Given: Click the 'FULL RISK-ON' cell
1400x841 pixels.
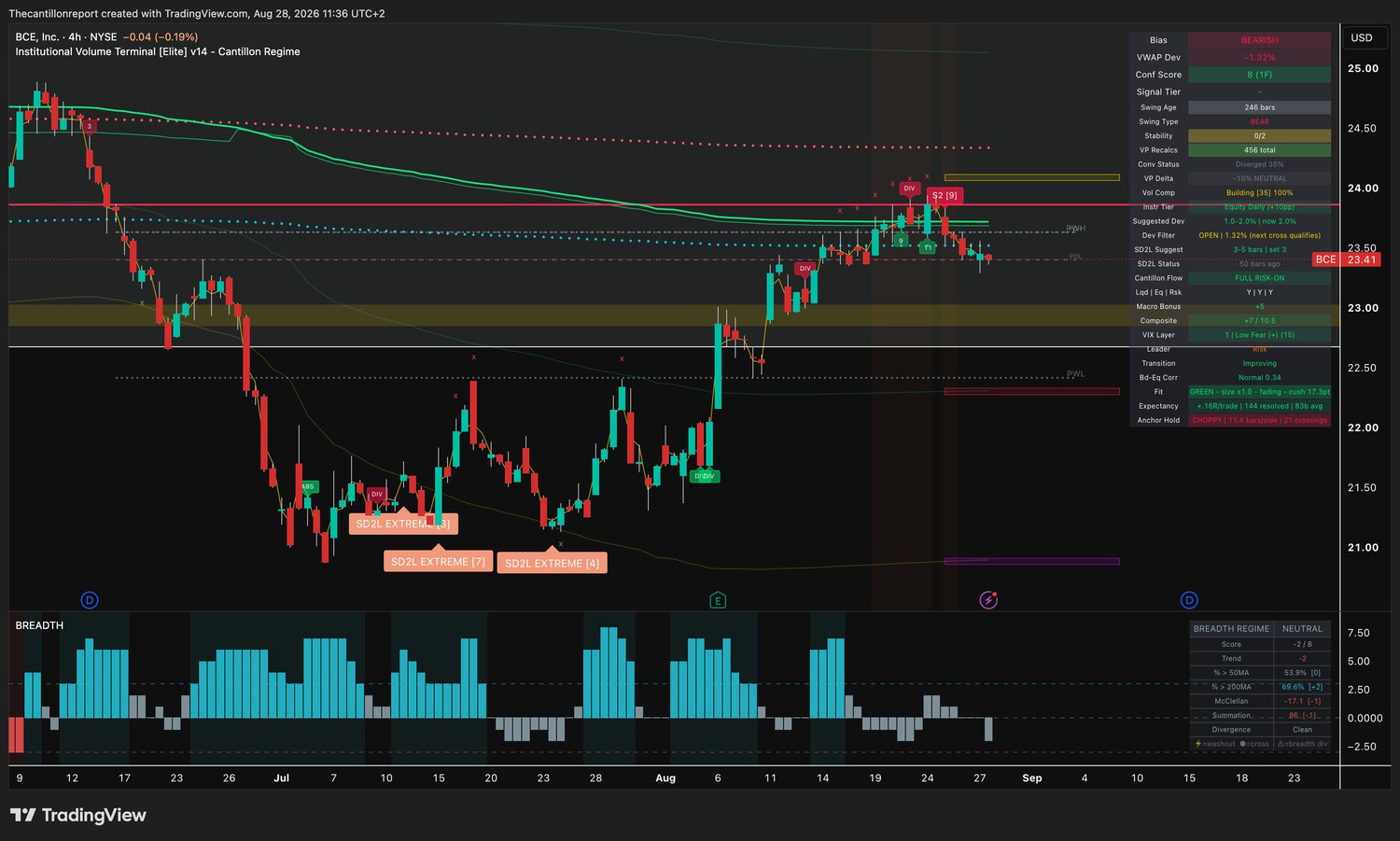Looking at the screenshot, I should 1260,278.
